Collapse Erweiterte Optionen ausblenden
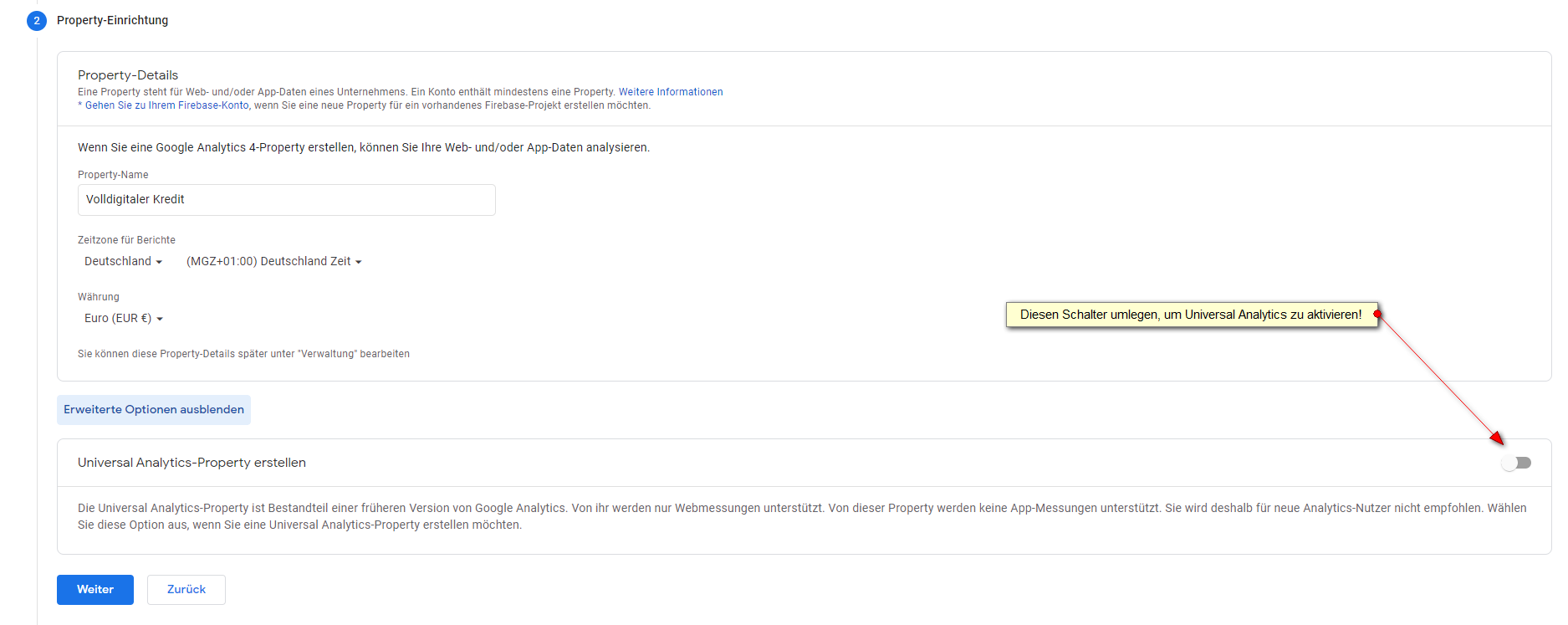This screenshot has width=1568, height=625. 154,410
